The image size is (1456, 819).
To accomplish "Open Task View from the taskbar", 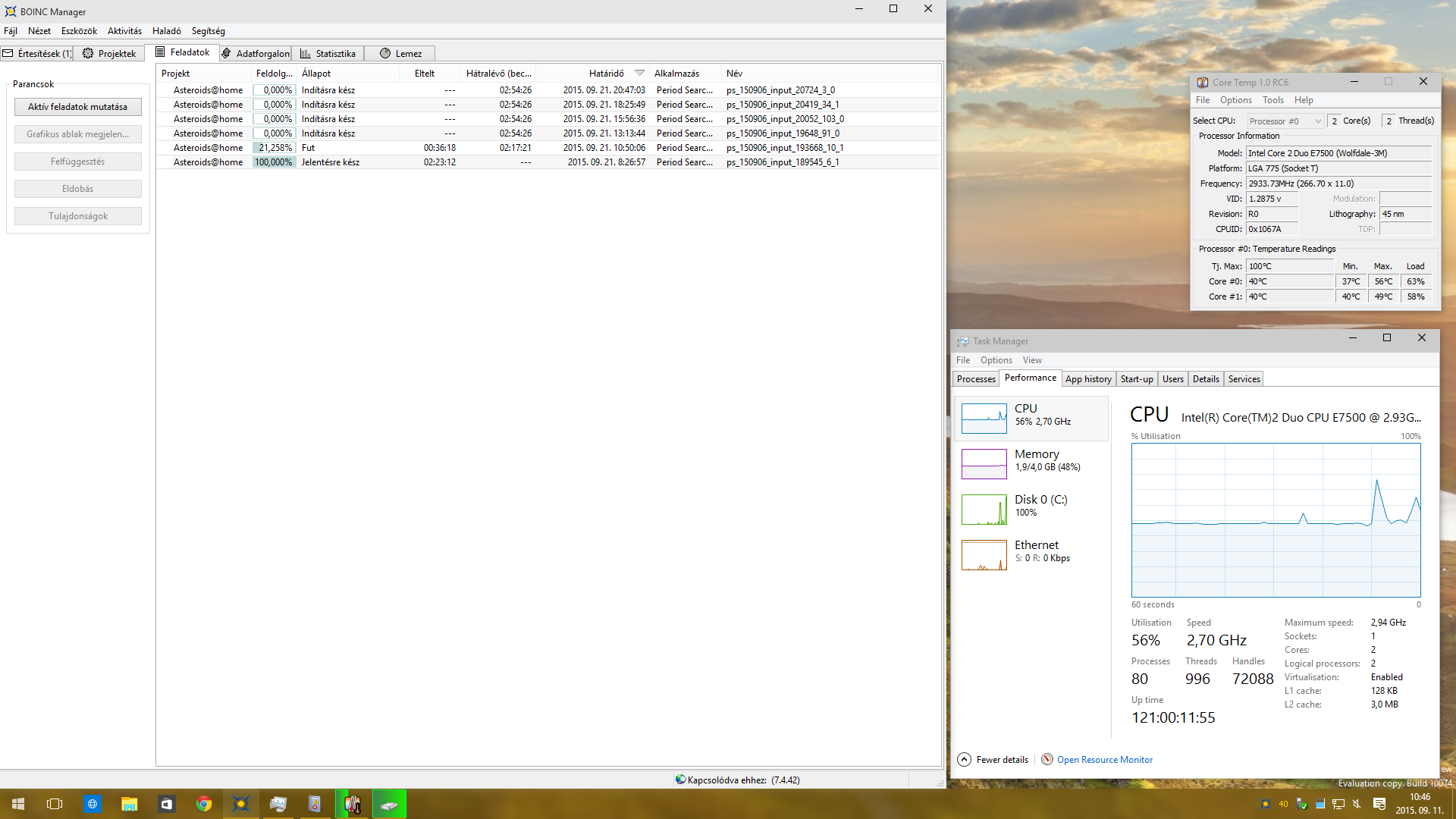I will coord(55,804).
